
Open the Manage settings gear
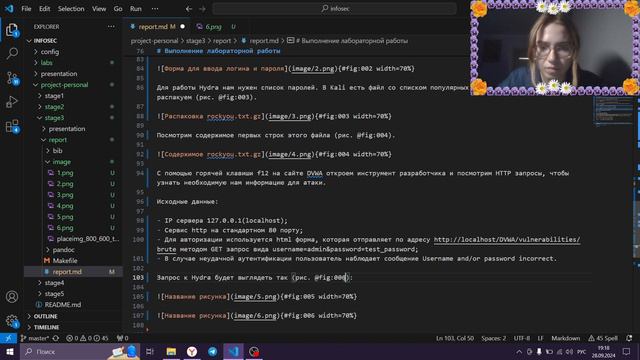tap(12, 321)
